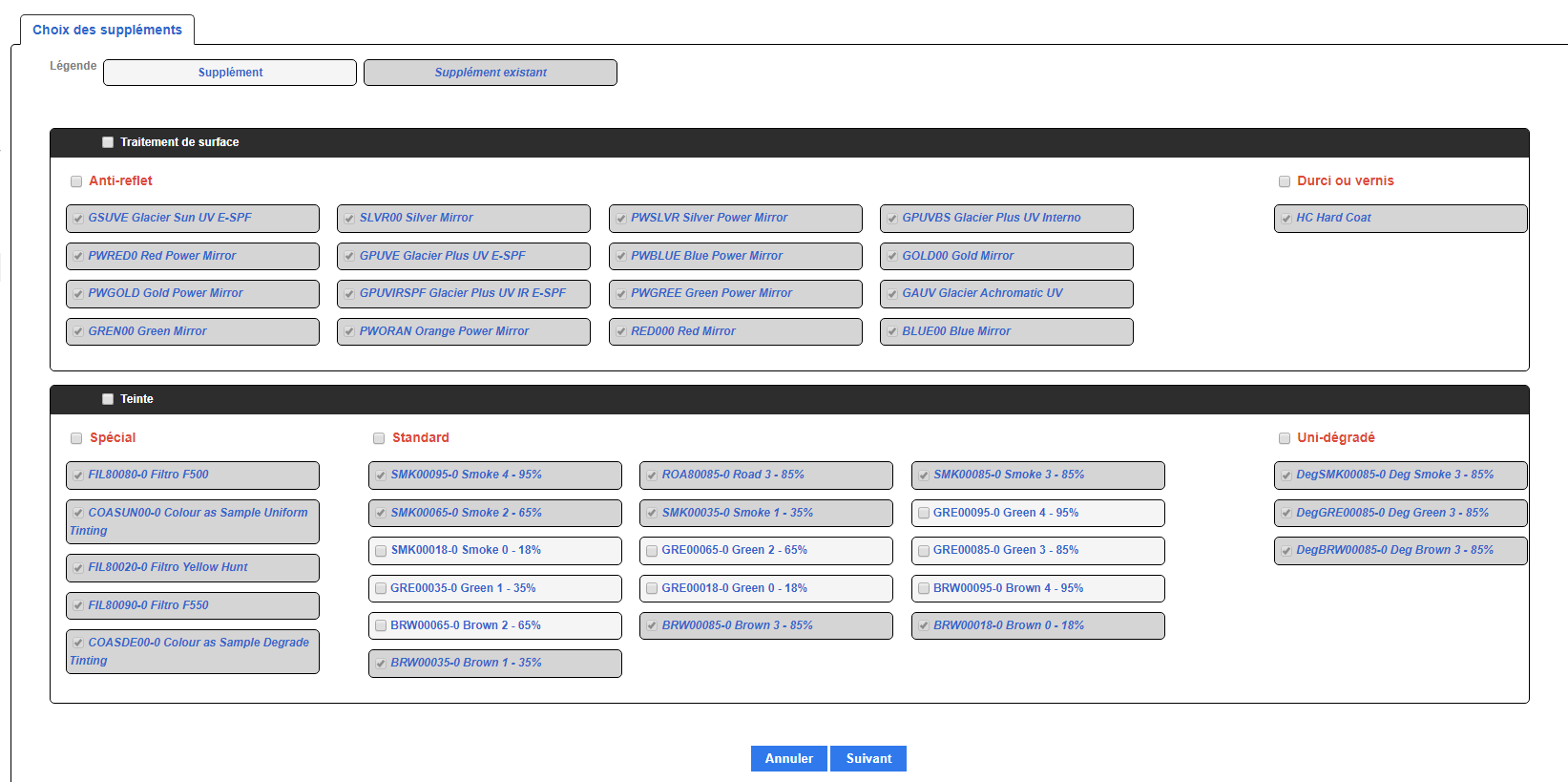Select PWRED0 Red Power Mirror supplement
This screenshot has width=1568, height=782.
193,256
